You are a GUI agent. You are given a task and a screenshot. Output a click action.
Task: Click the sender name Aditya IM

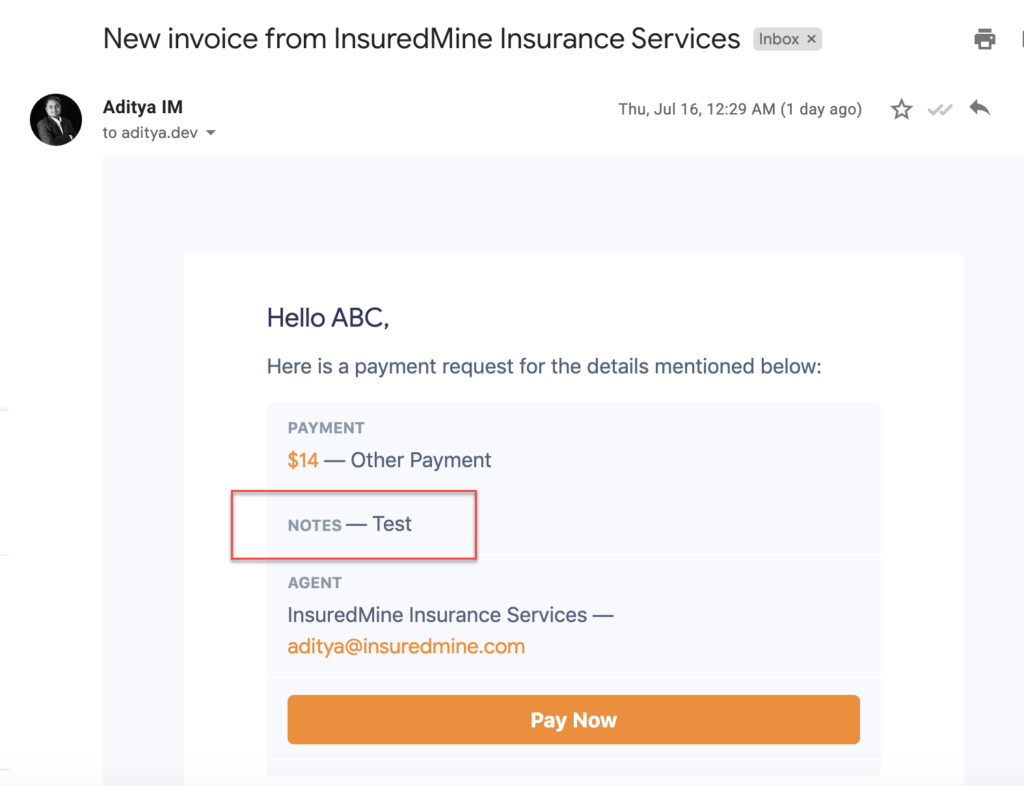[143, 107]
